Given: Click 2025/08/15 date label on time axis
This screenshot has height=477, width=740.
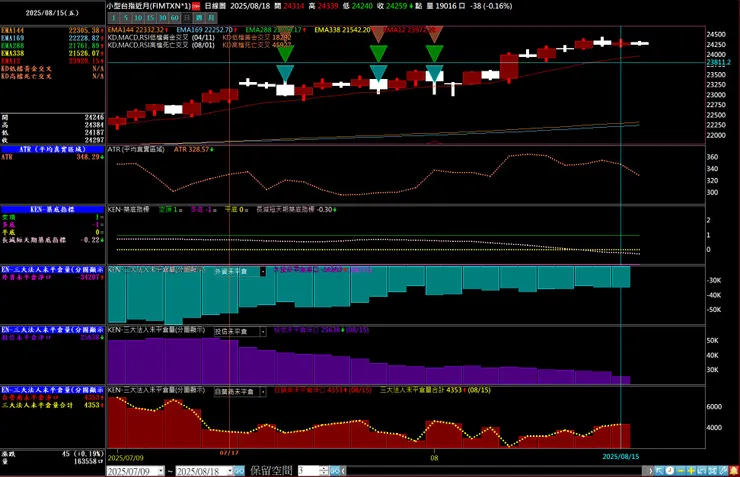Looking at the screenshot, I should (621, 457).
